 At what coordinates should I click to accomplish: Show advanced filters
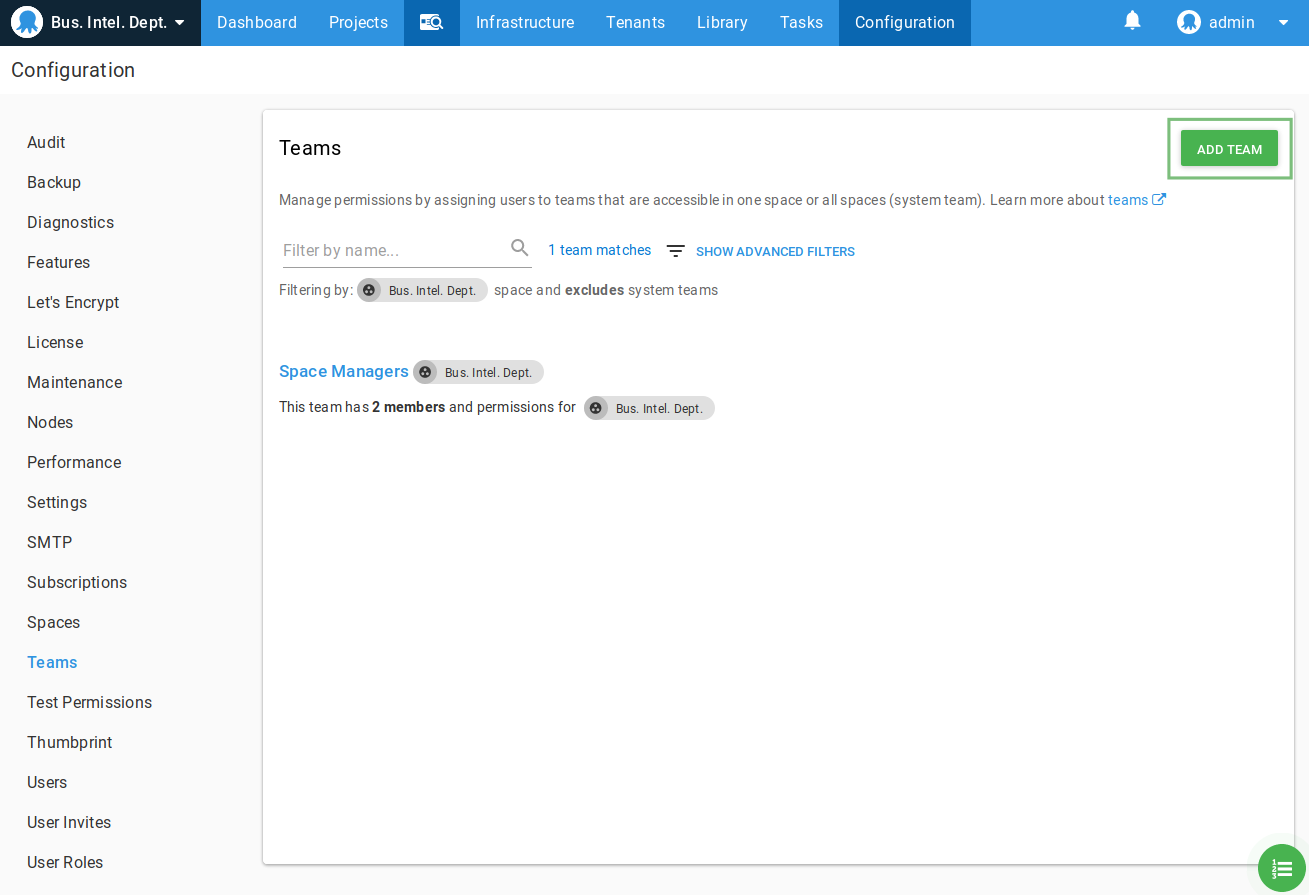point(775,252)
